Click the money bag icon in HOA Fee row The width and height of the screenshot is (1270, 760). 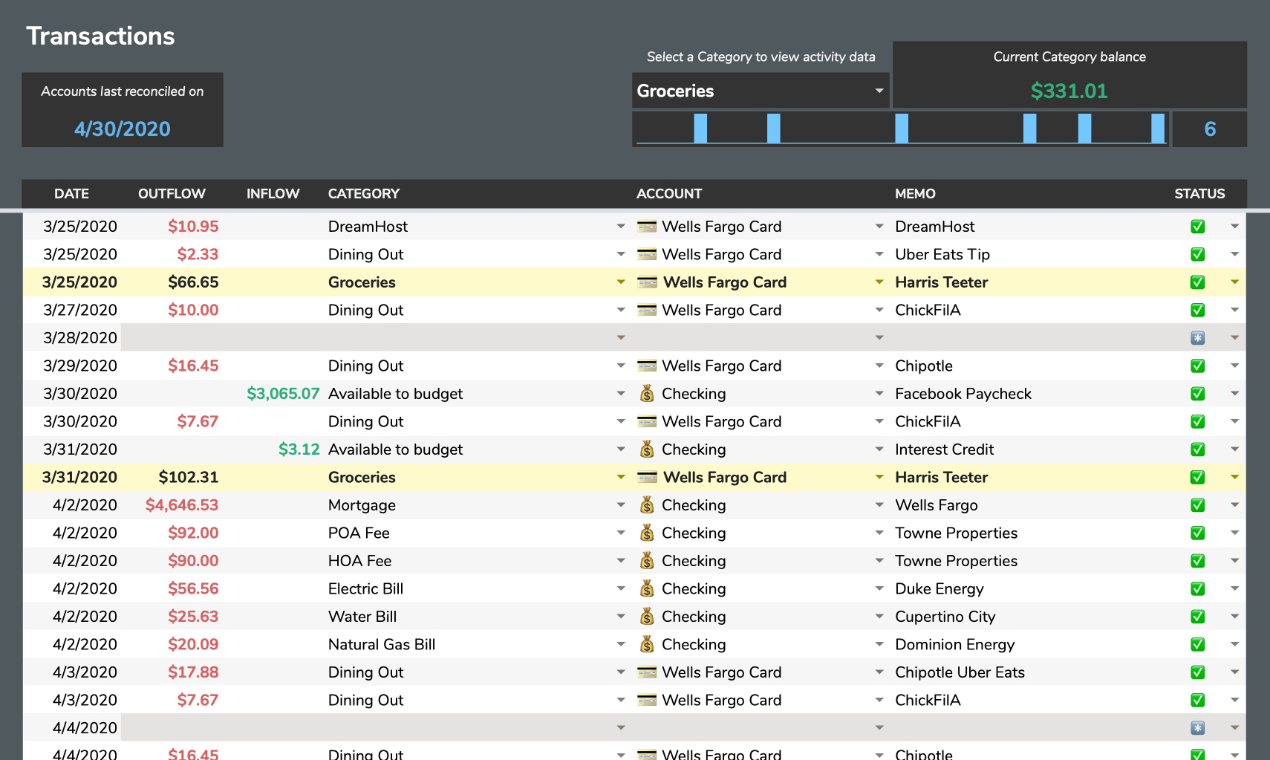647,561
